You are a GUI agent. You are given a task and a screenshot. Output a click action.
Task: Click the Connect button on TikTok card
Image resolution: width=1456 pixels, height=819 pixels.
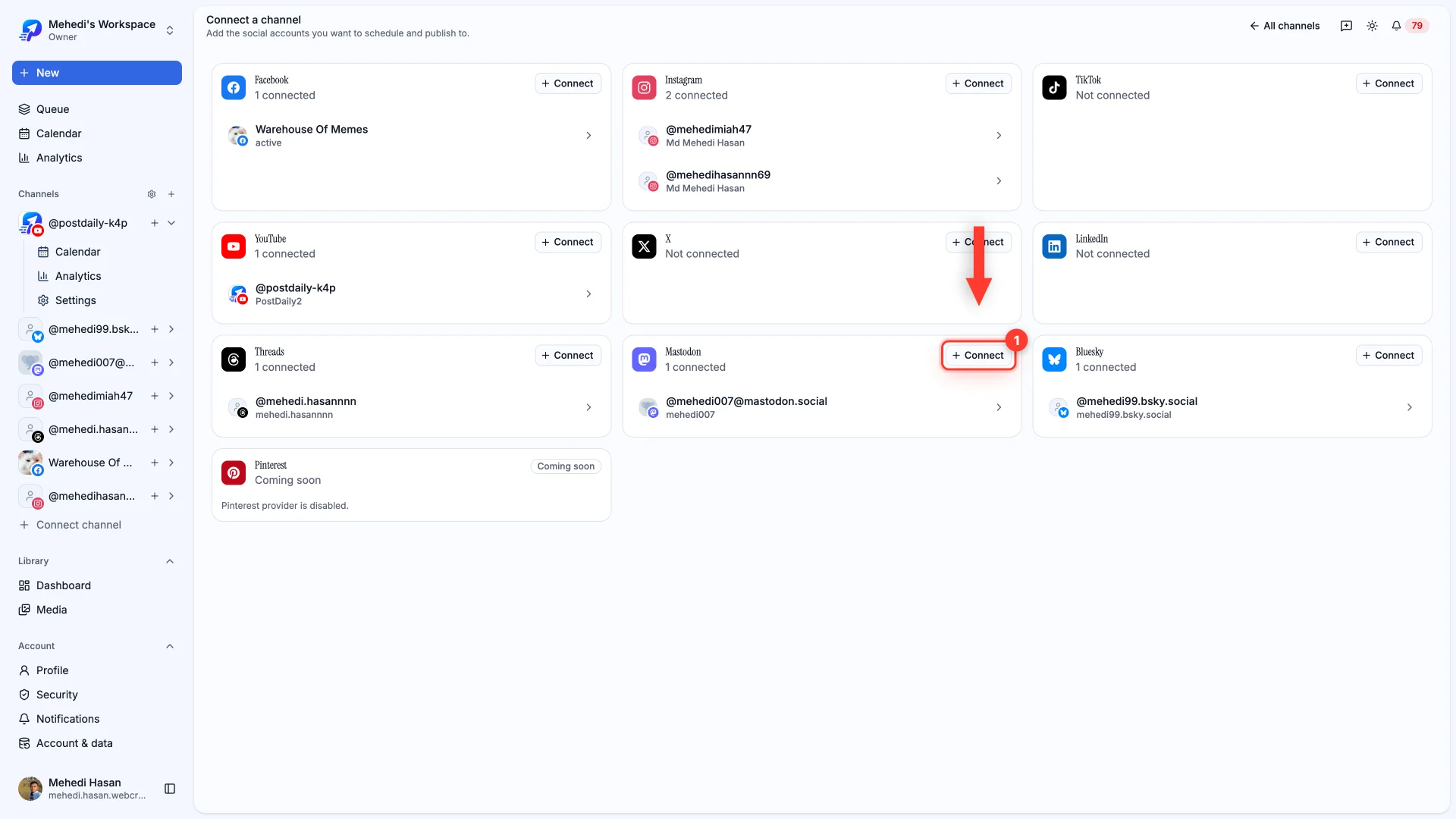[1389, 83]
